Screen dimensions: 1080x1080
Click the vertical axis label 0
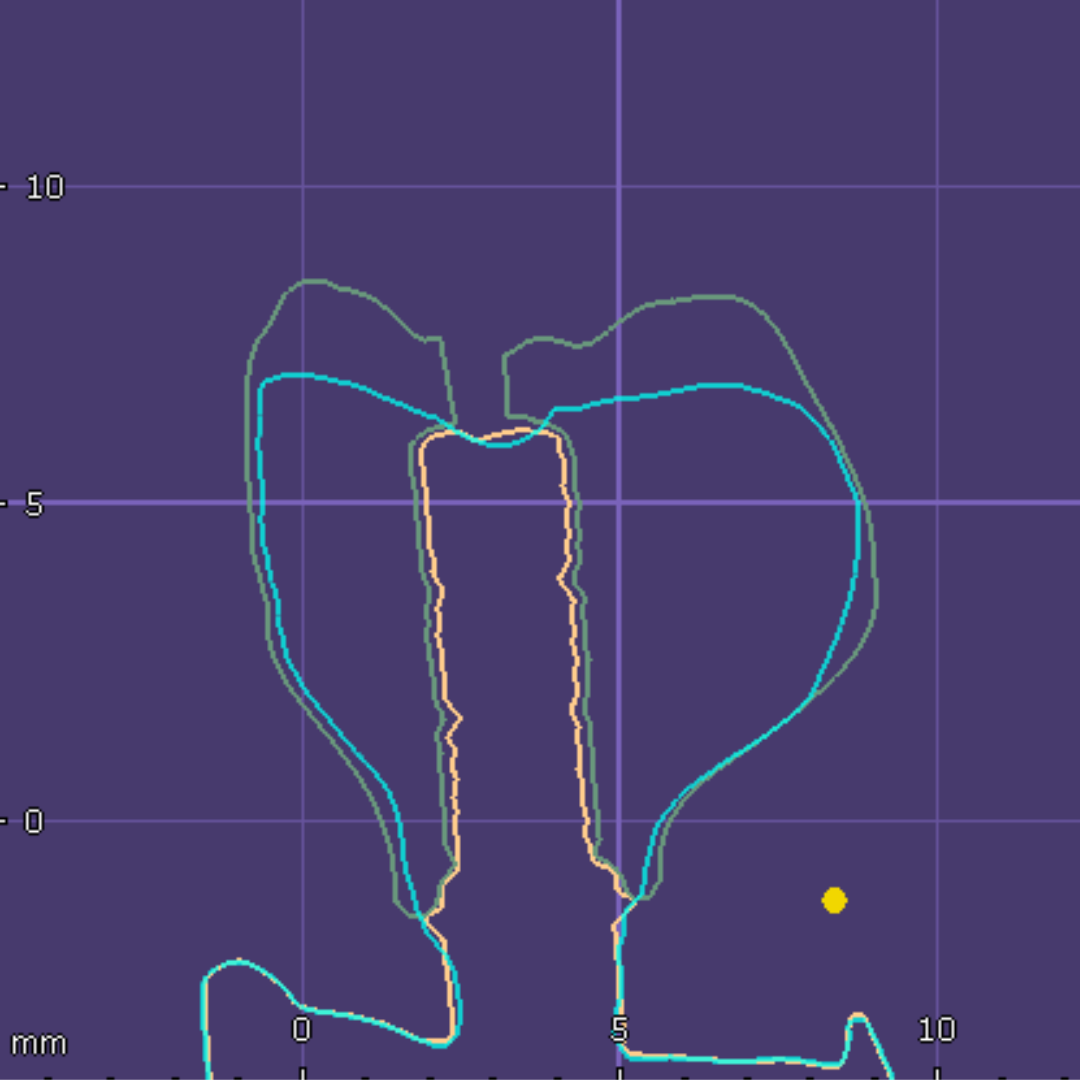34,821
